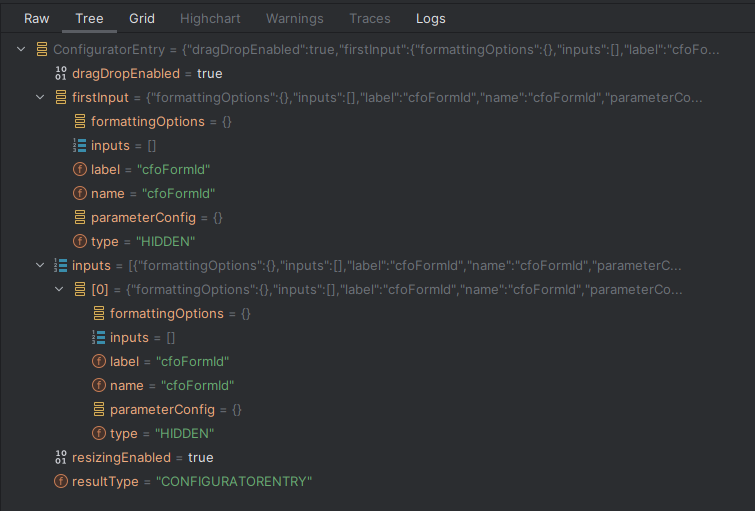Viewport: 755px width, 511px height.
Task: Switch to the Logs tab
Action: click(430, 18)
